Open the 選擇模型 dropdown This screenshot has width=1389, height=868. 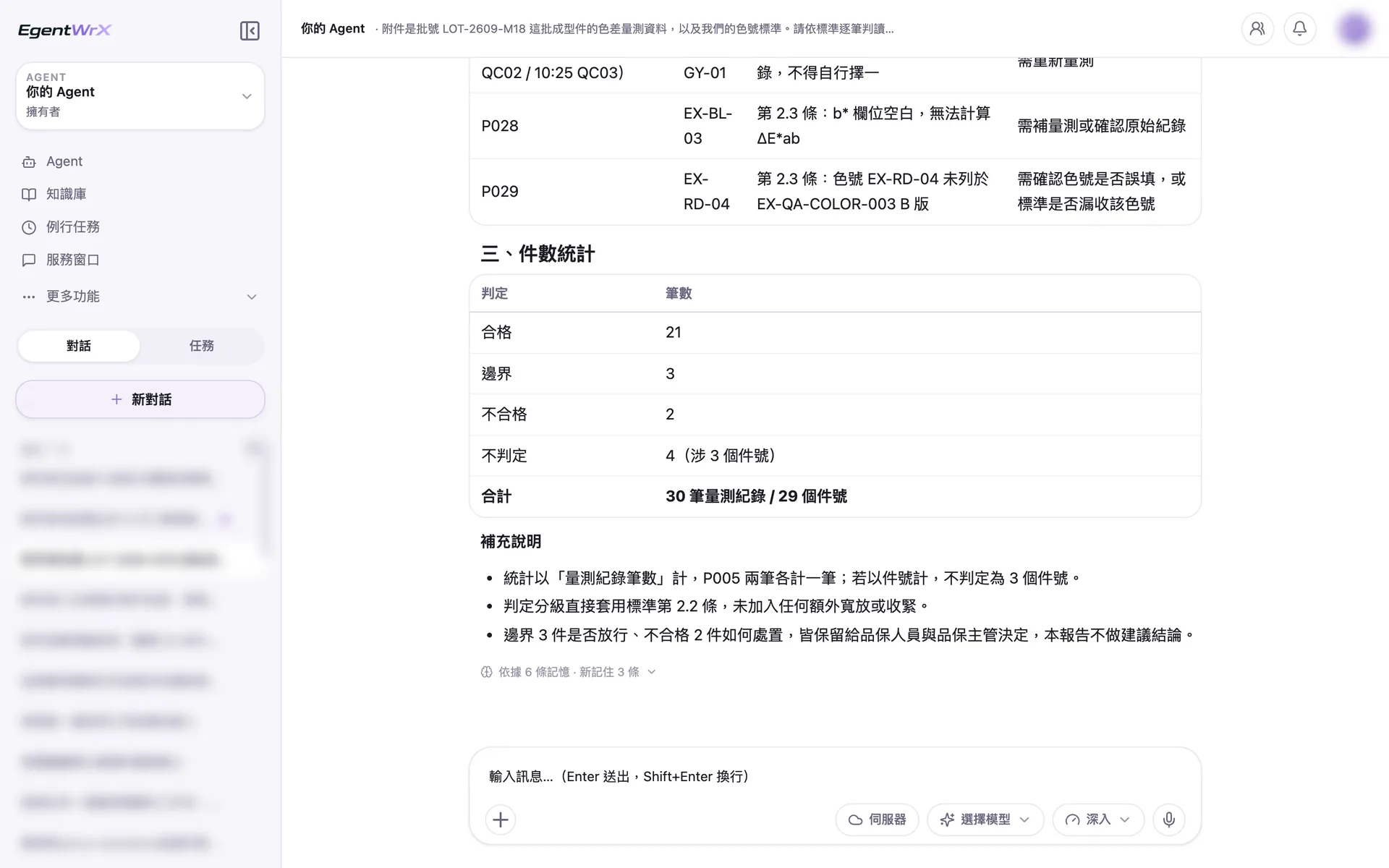coord(985,820)
